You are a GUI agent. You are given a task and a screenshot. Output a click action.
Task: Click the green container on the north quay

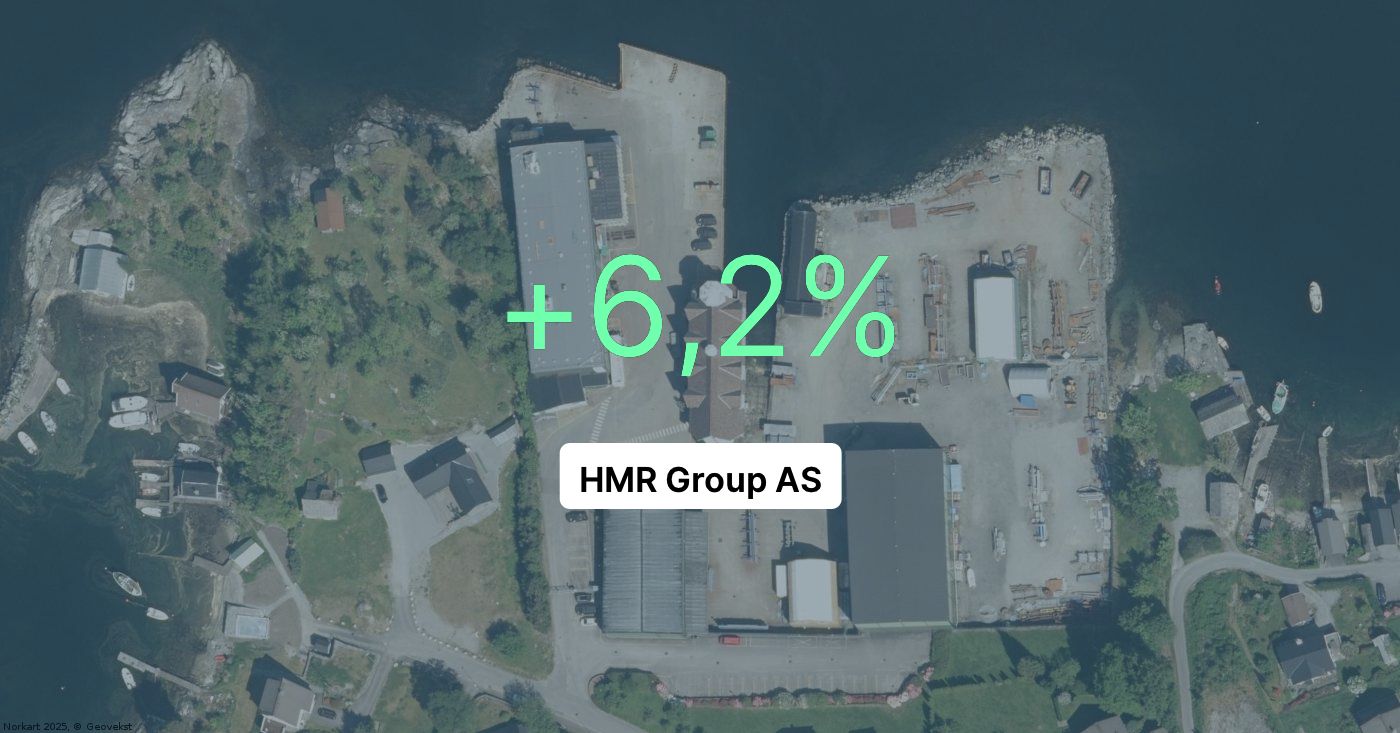(707, 135)
